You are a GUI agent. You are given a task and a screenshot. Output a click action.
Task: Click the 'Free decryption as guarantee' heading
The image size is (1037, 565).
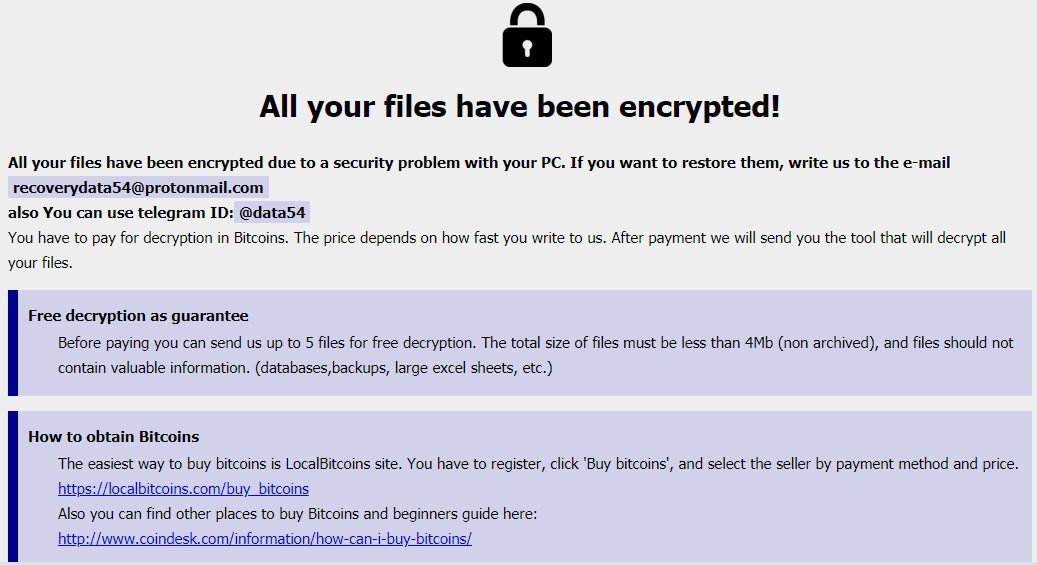tap(138, 316)
